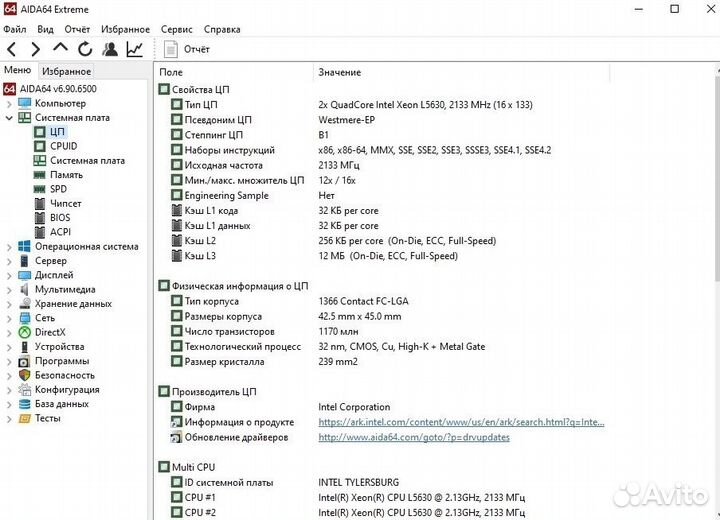Select the База данных database icon

coord(24,404)
